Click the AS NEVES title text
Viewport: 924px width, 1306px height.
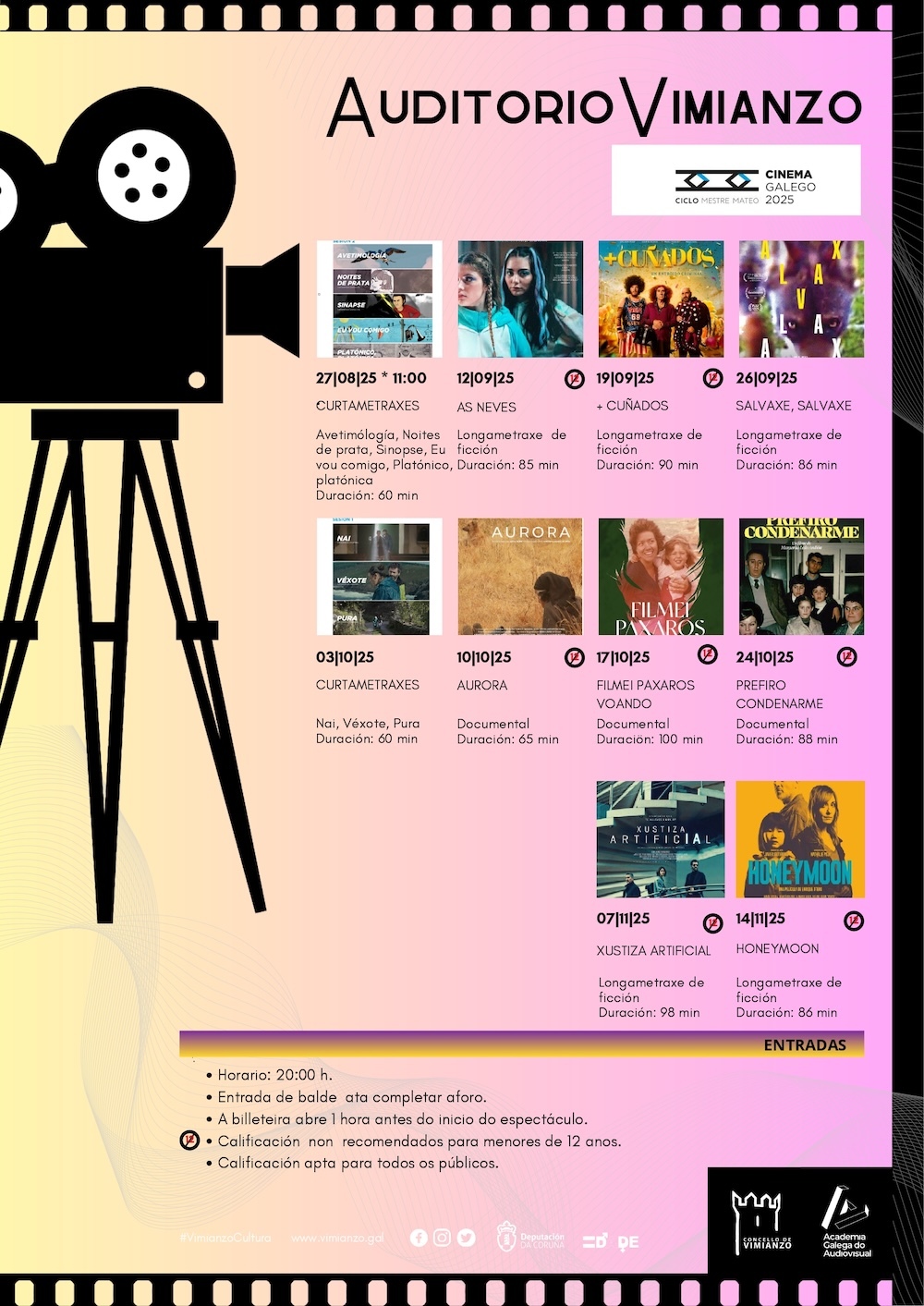tap(486, 407)
